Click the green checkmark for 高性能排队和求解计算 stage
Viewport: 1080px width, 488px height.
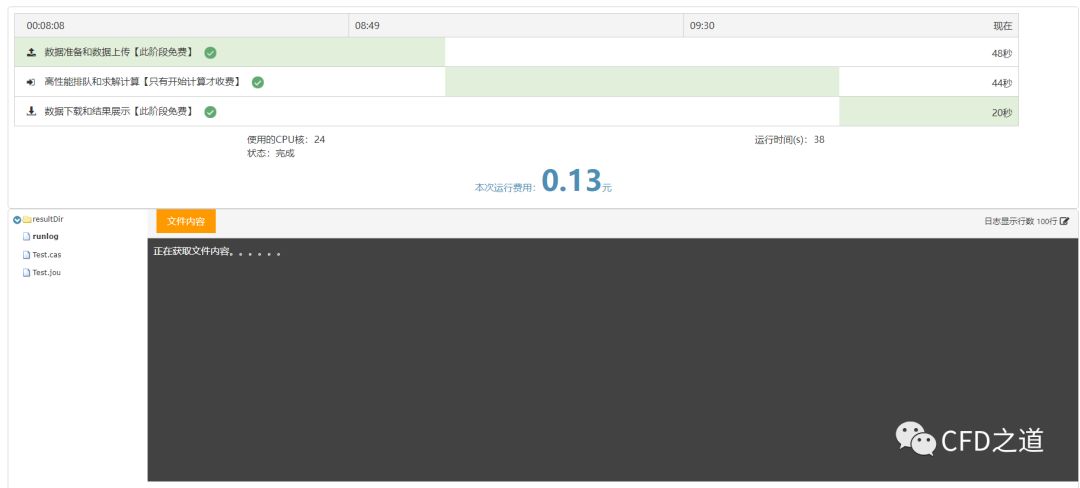click(258, 82)
